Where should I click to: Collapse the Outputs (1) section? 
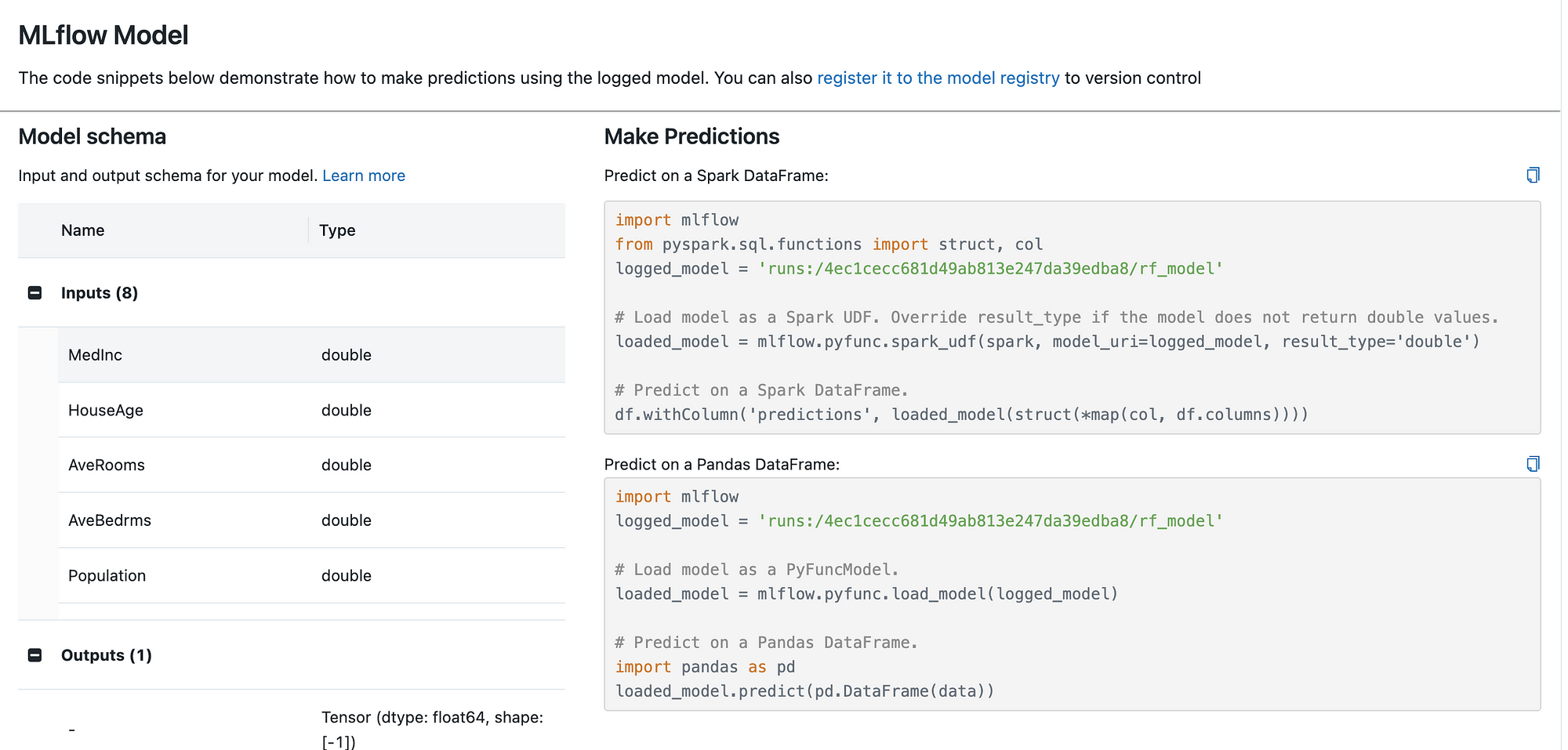34,655
